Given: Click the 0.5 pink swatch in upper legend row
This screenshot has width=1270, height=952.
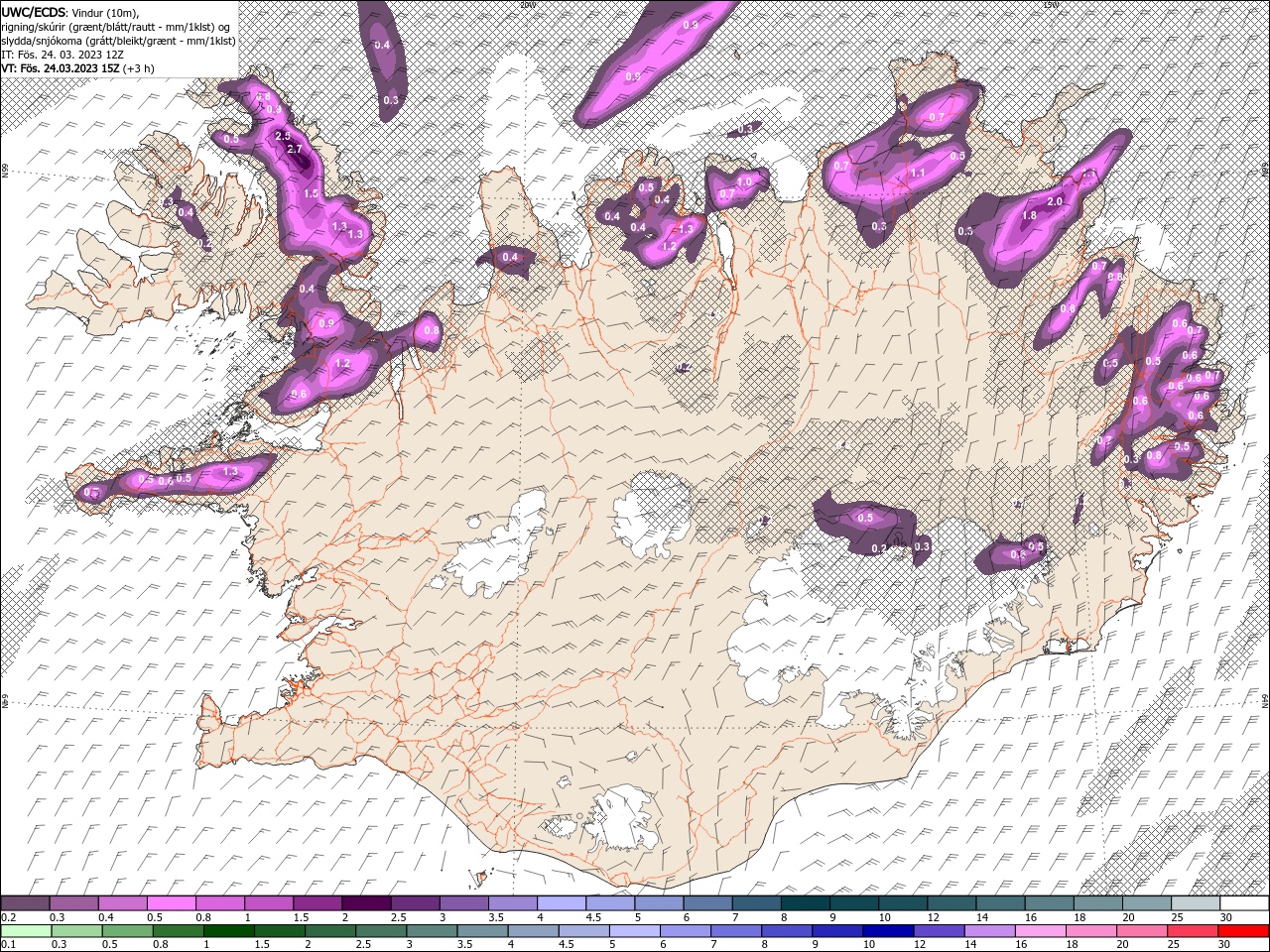Looking at the screenshot, I should pos(172,903).
